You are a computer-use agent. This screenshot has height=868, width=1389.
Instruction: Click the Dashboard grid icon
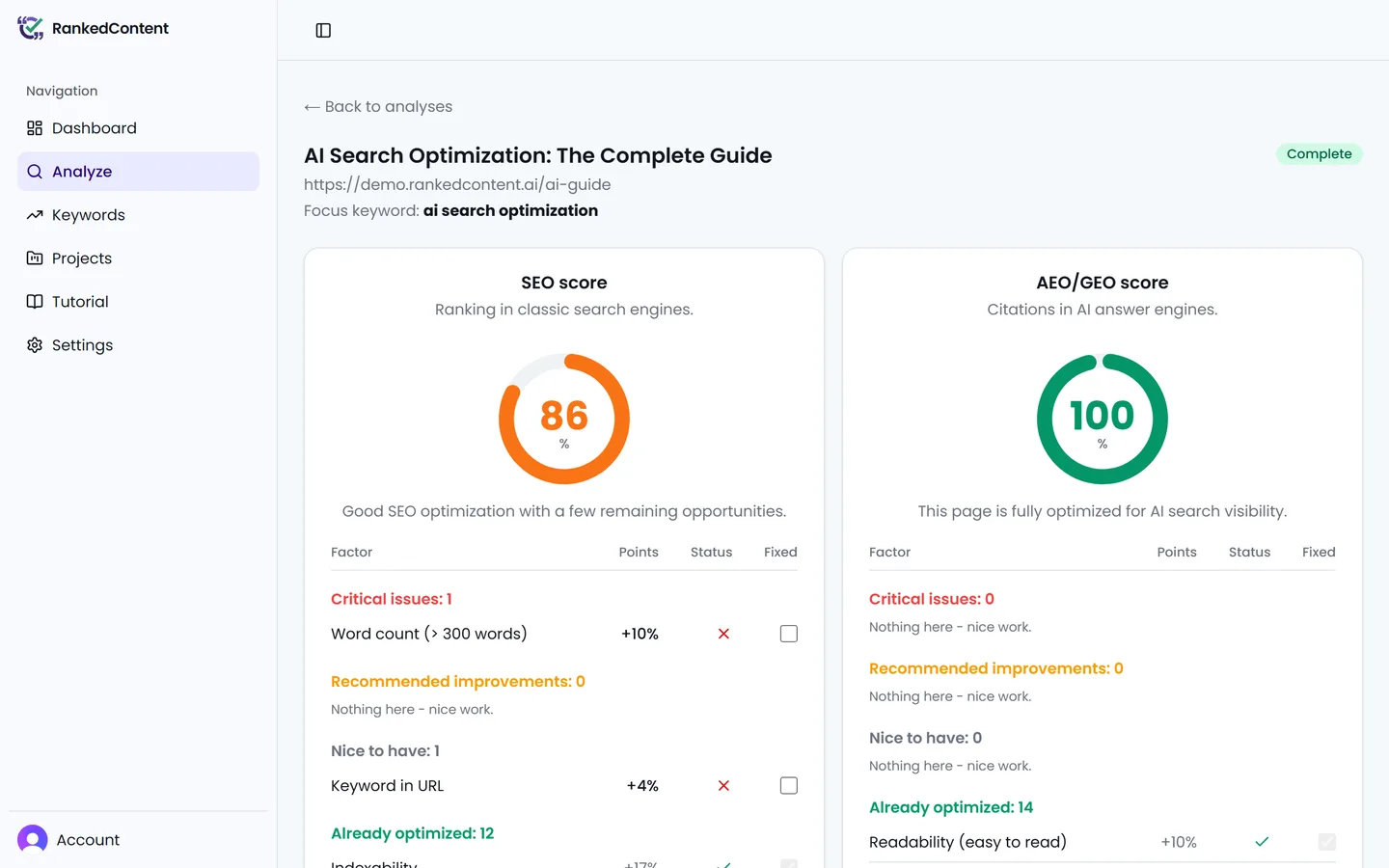[x=35, y=128]
